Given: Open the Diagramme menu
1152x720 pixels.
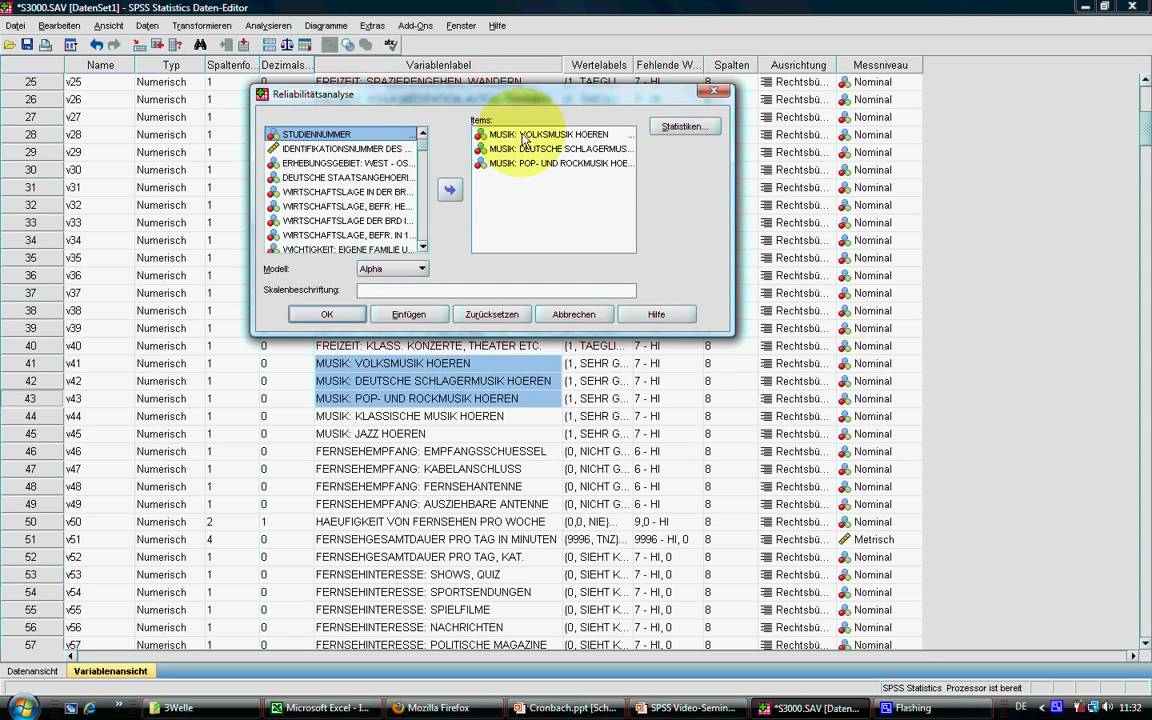Looking at the screenshot, I should tap(325, 26).
